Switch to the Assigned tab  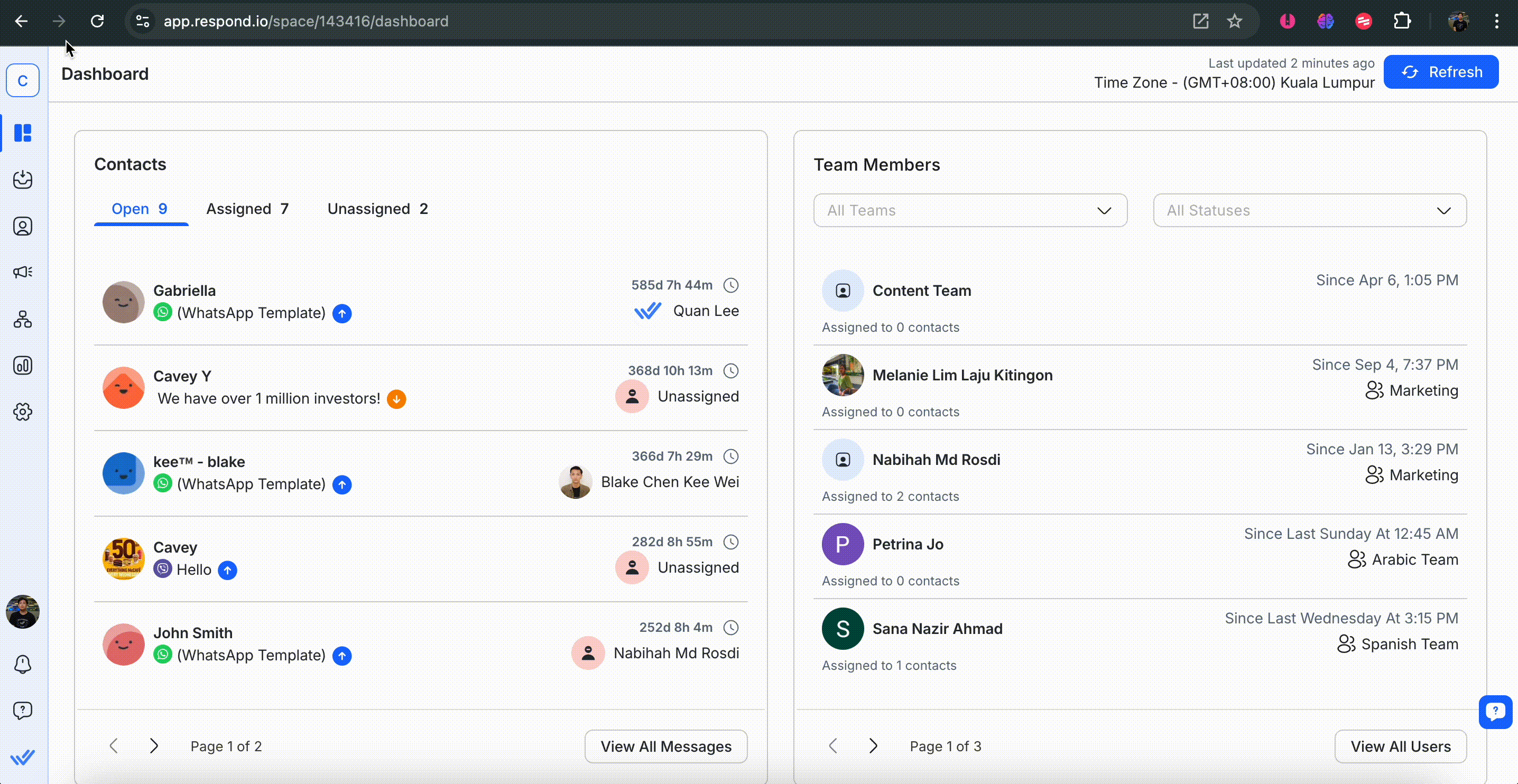pyautogui.click(x=247, y=209)
